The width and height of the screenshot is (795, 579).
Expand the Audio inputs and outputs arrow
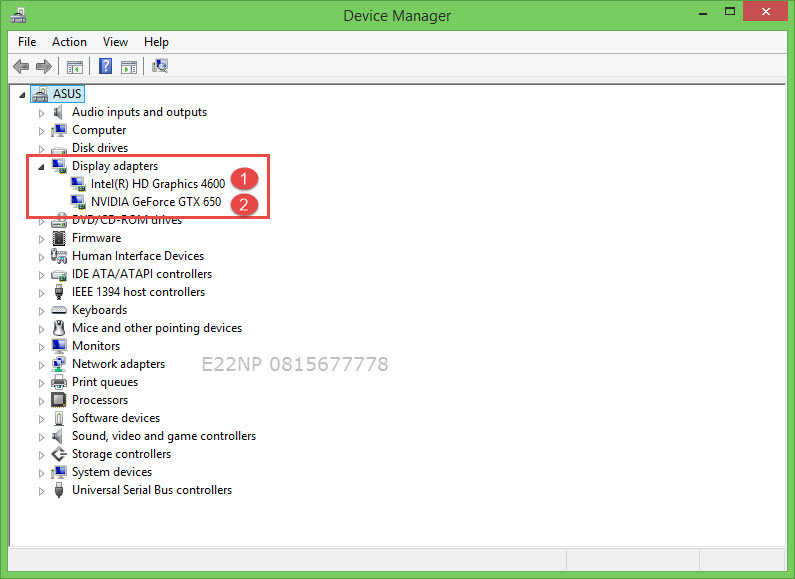[42, 113]
